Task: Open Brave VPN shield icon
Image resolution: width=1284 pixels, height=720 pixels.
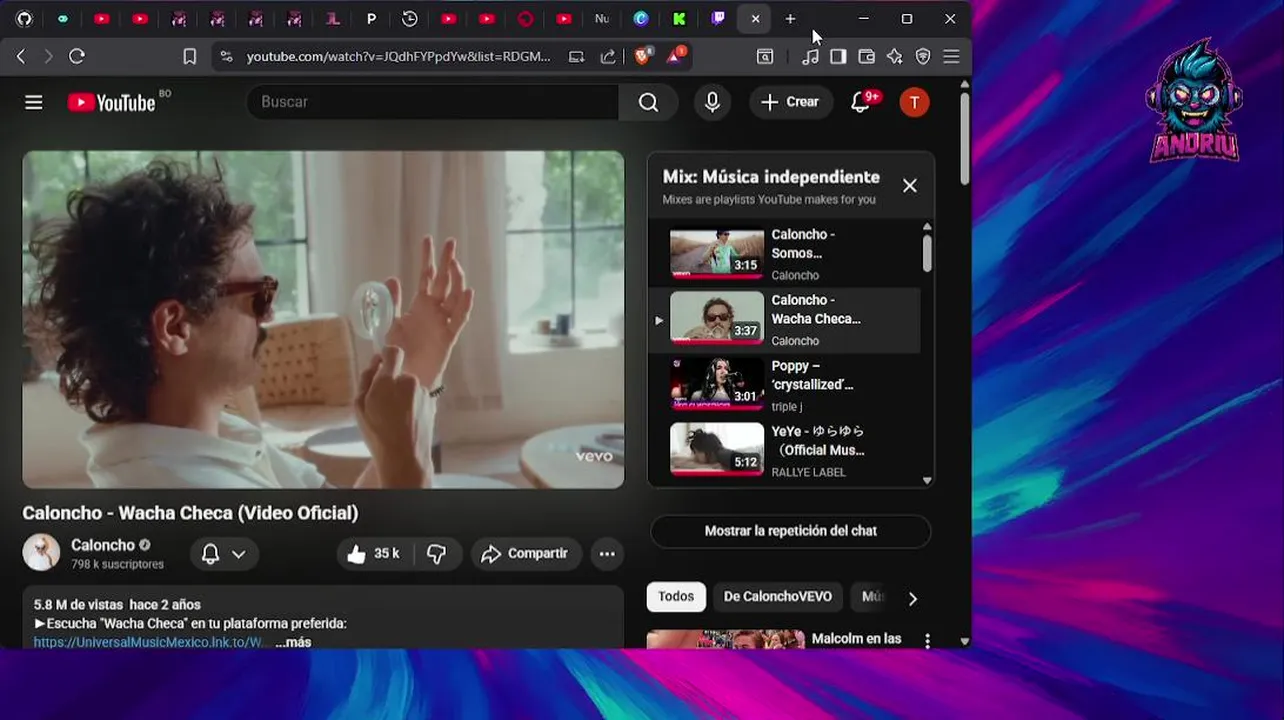Action: coord(923,56)
